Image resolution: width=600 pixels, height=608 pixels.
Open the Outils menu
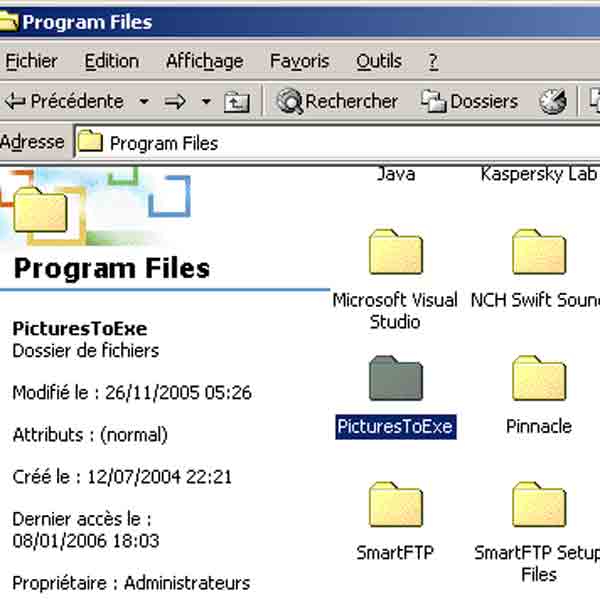click(x=379, y=61)
